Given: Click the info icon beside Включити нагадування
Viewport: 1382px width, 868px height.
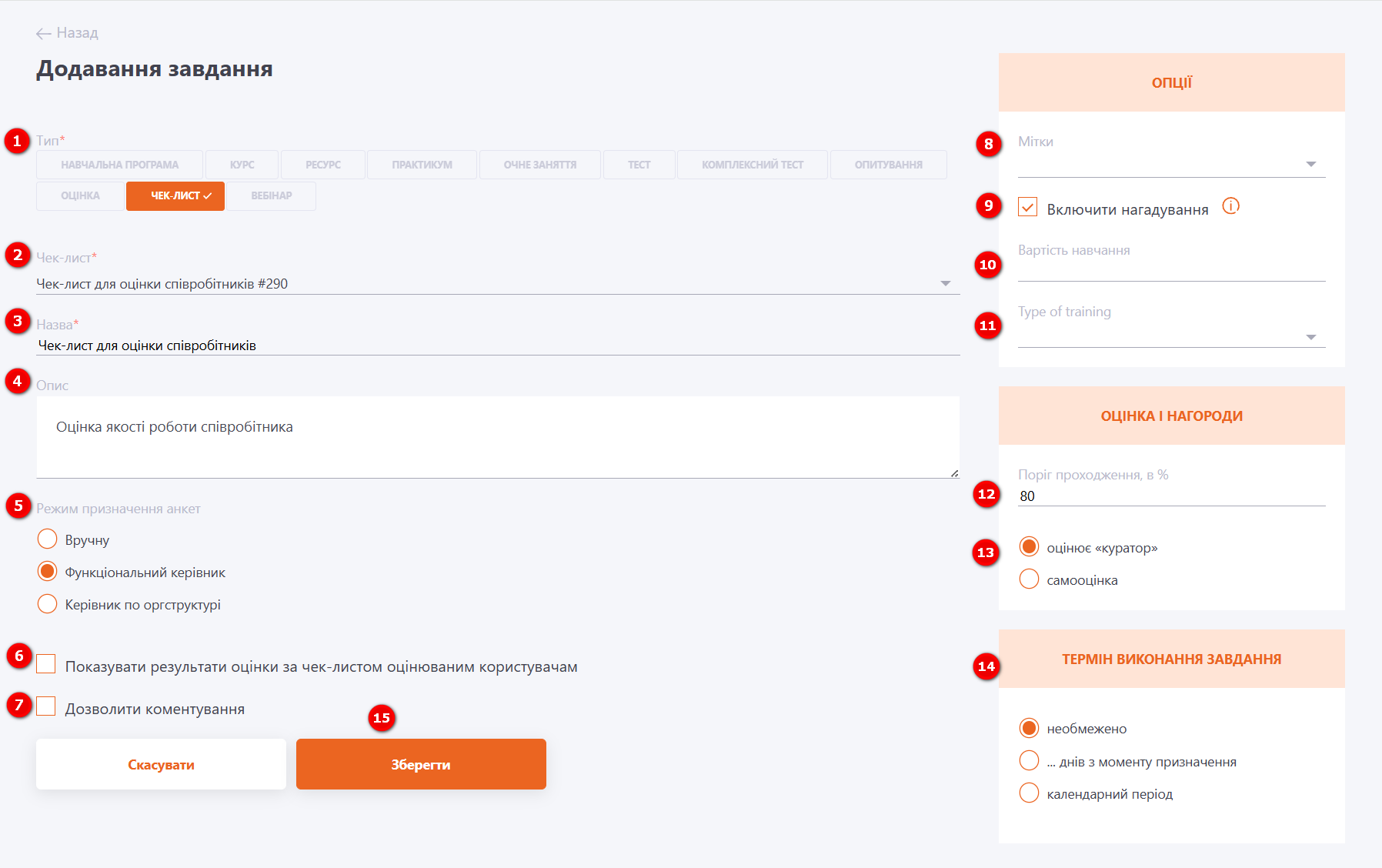Looking at the screenshot, I should click(x=1230, y=206).
